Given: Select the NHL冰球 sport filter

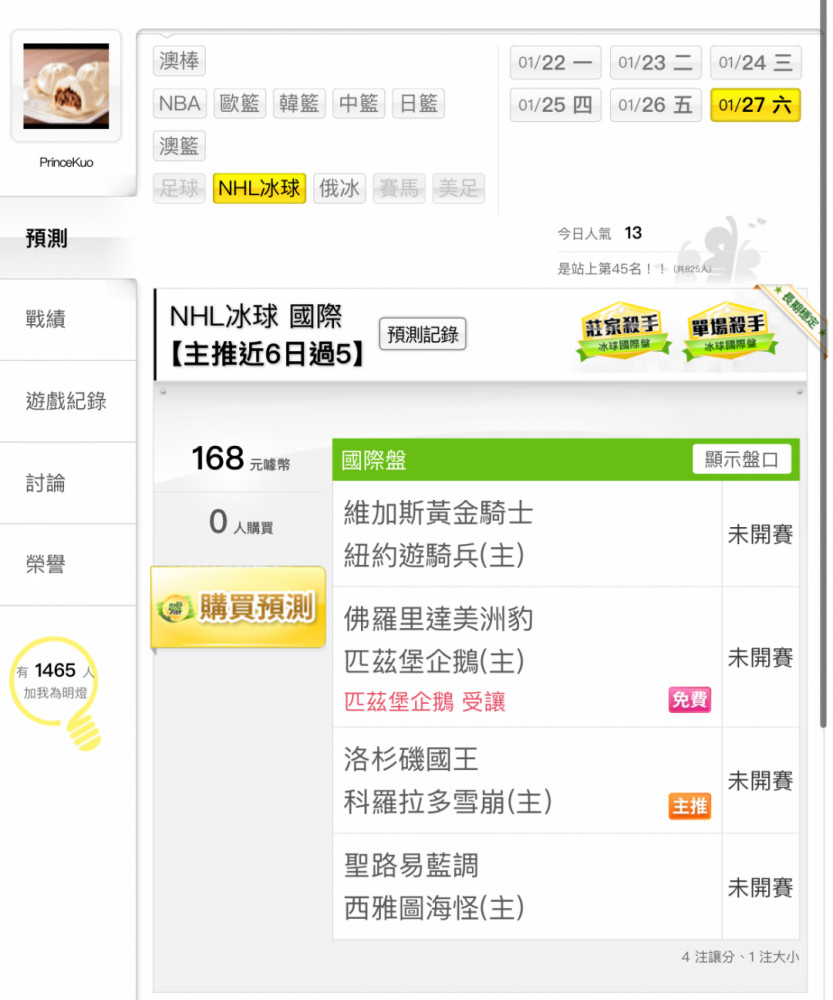Looking at the screenshot, I should 259,188.
